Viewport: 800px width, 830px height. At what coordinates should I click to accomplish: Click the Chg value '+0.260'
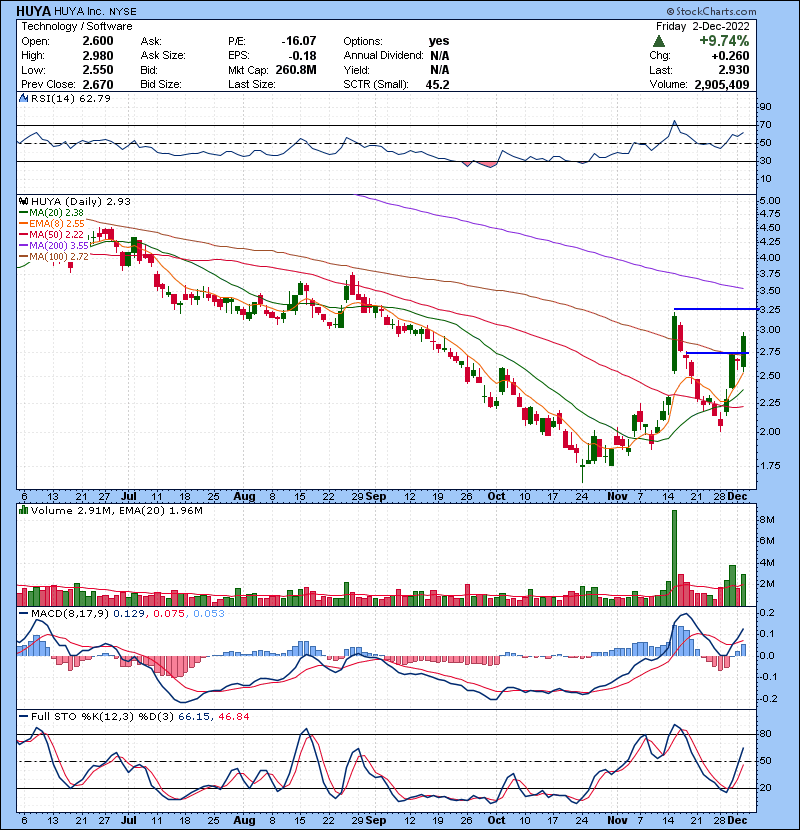point(730,56)
